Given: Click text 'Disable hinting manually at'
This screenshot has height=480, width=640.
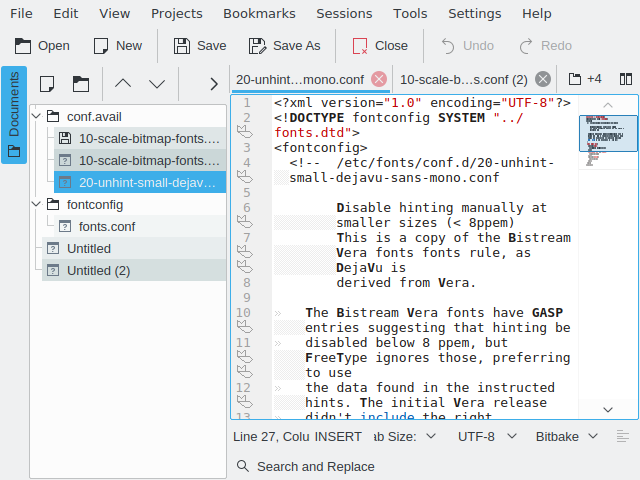Looking at the screenshot, I should (x=441, y=208).
